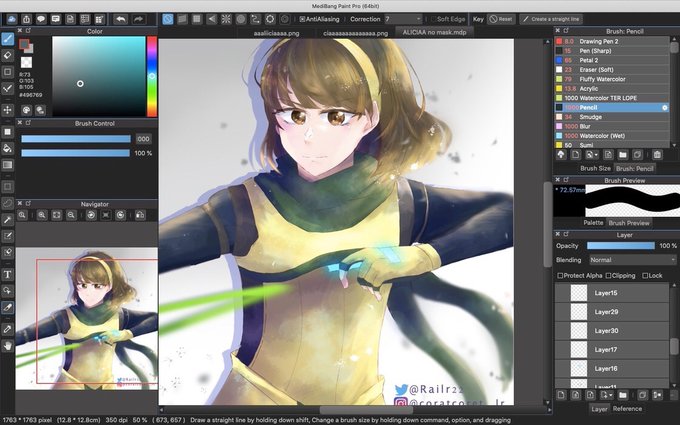Screen dimensions: 680x425
Task: Enable the radial lines snap icon
Action: click(x=226, y=19)
